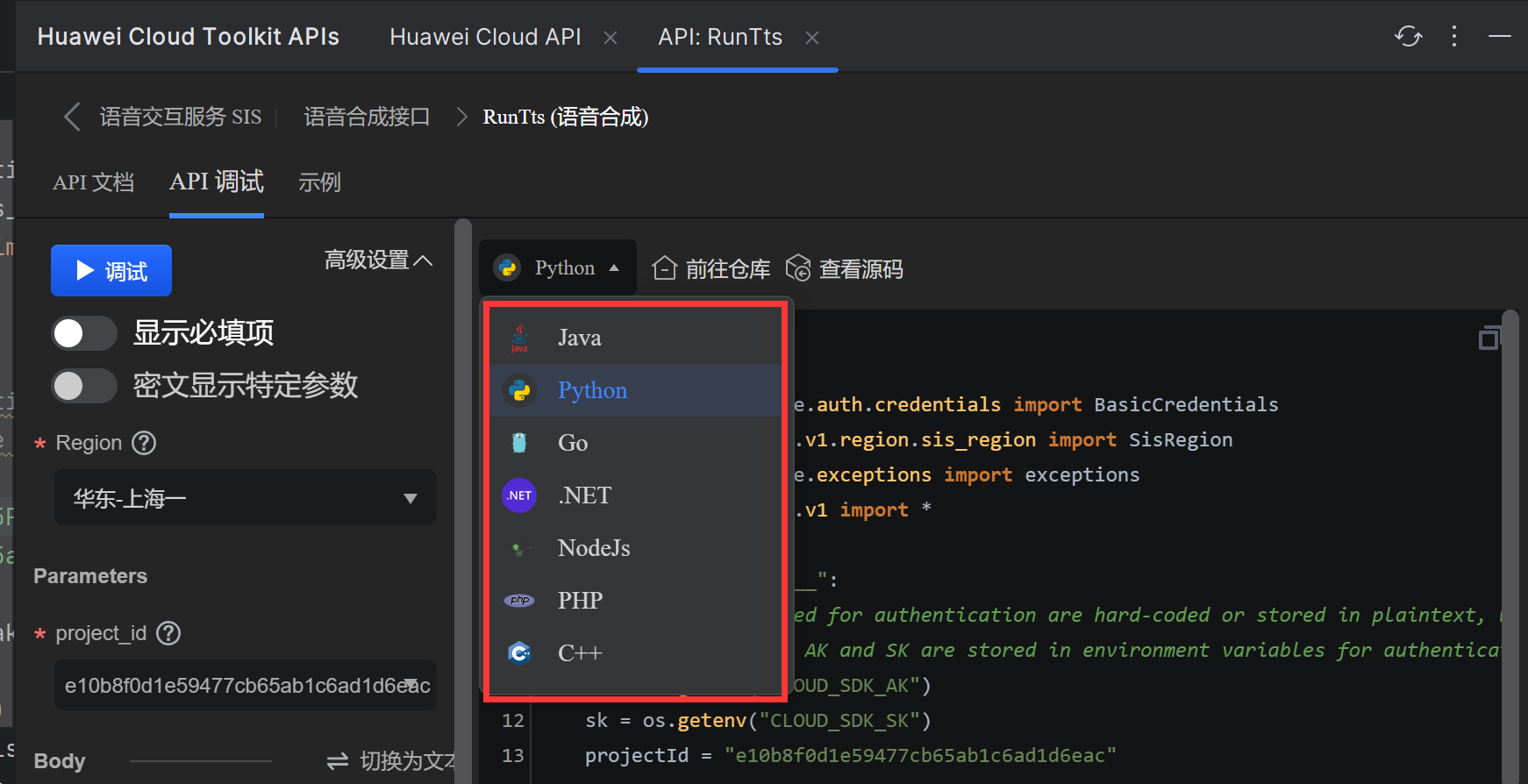Click the project_id input field

pos(237,685)
